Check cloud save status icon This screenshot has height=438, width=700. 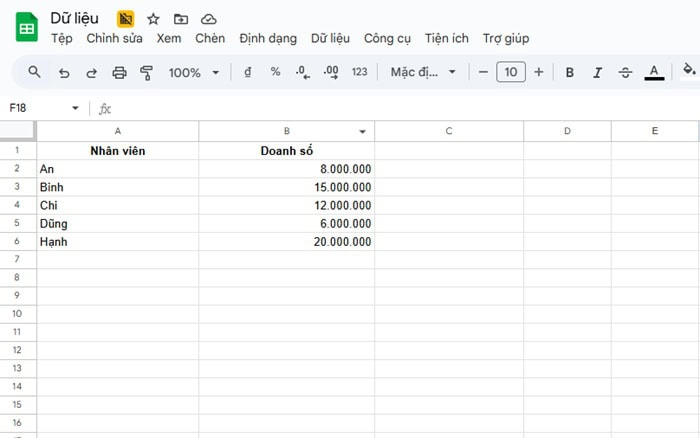point(208,19)
